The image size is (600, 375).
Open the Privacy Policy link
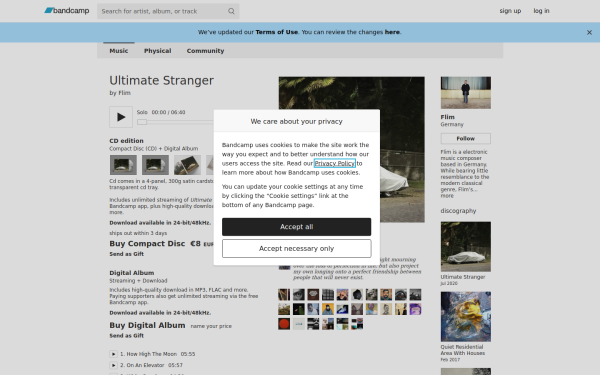[334, 163]
